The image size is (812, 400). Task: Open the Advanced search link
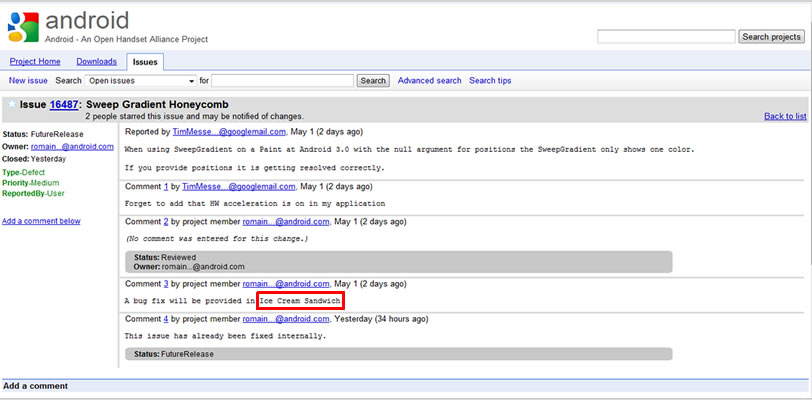[429, 80]
